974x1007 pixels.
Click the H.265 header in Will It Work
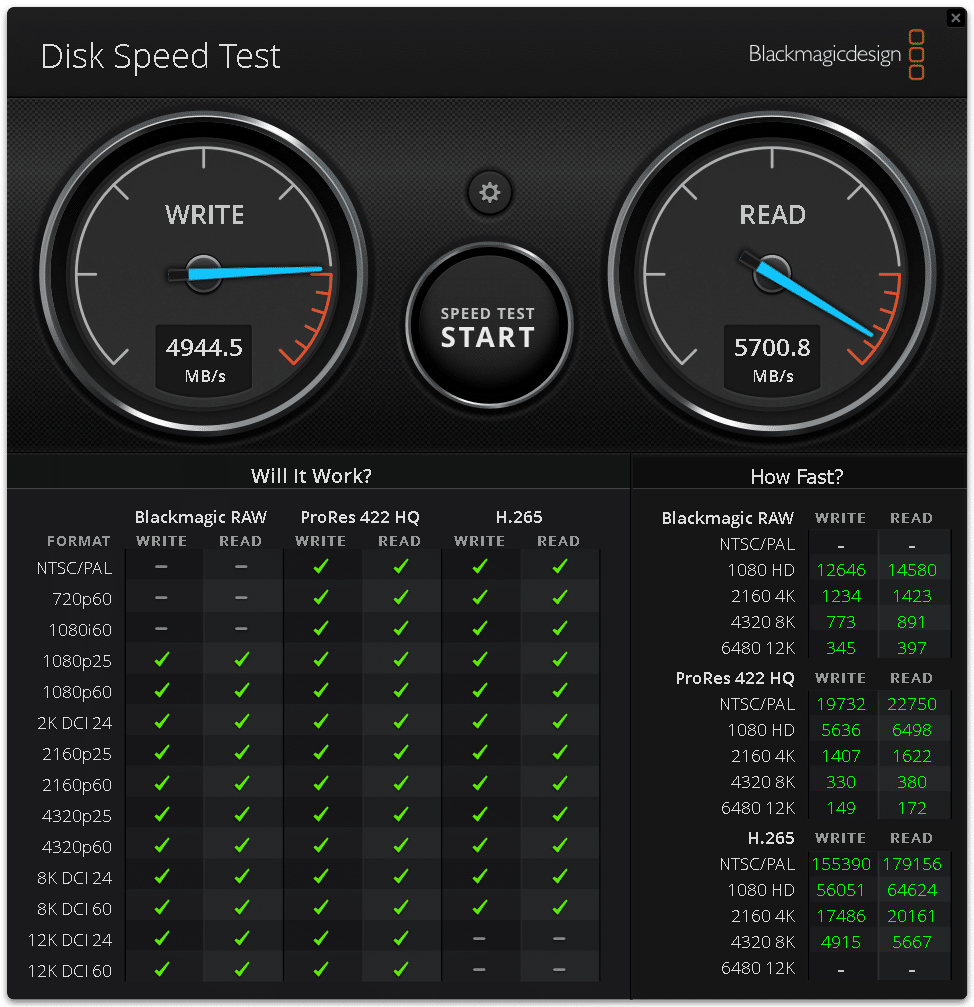(x=519, y=517)
